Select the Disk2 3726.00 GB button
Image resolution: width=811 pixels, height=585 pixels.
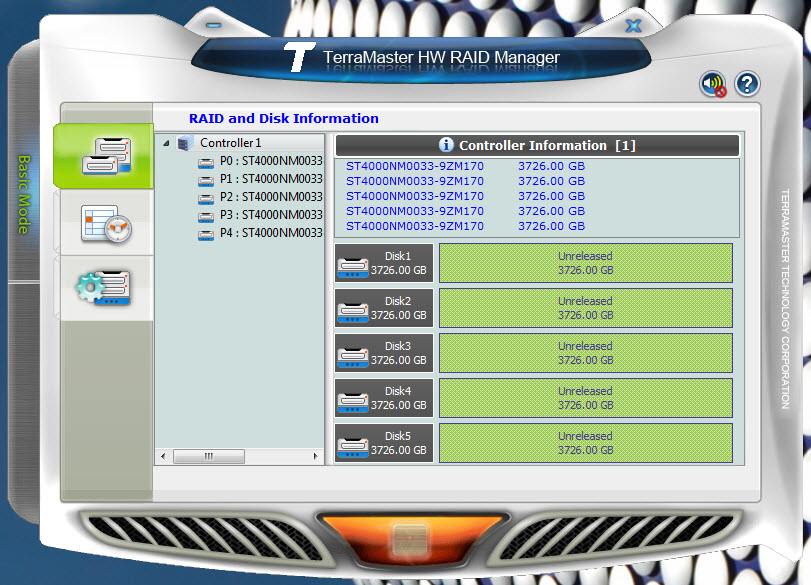384,308
